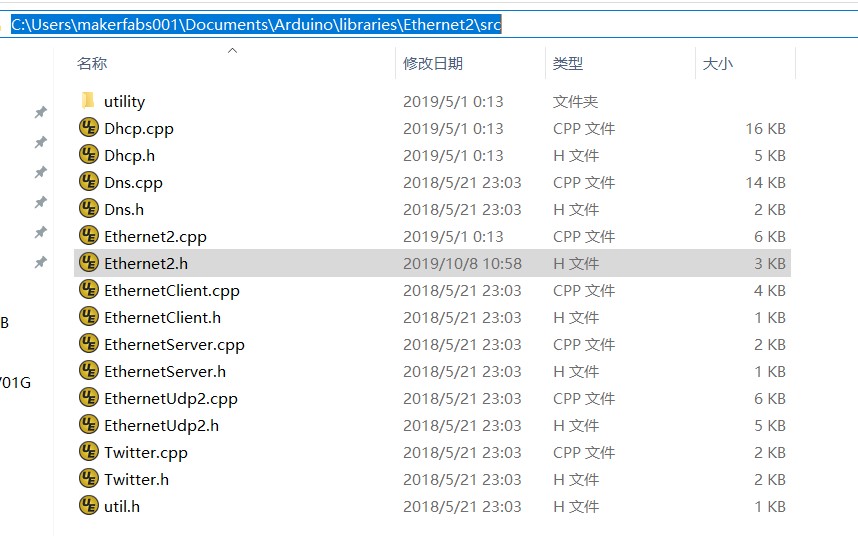Image resolution: width=858 pixels, height=536 pixels.
Task: Click the 2019/10/8 10:58 date of Ethernet2.h
Action: (462, 264)
